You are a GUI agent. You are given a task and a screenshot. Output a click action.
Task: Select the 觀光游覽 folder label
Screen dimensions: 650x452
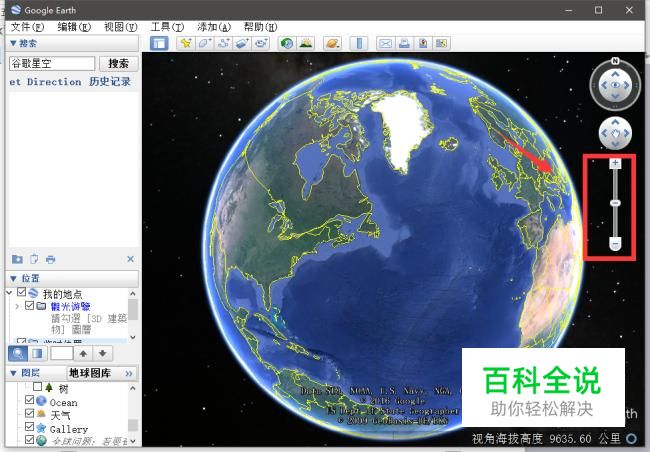[70, 306]
